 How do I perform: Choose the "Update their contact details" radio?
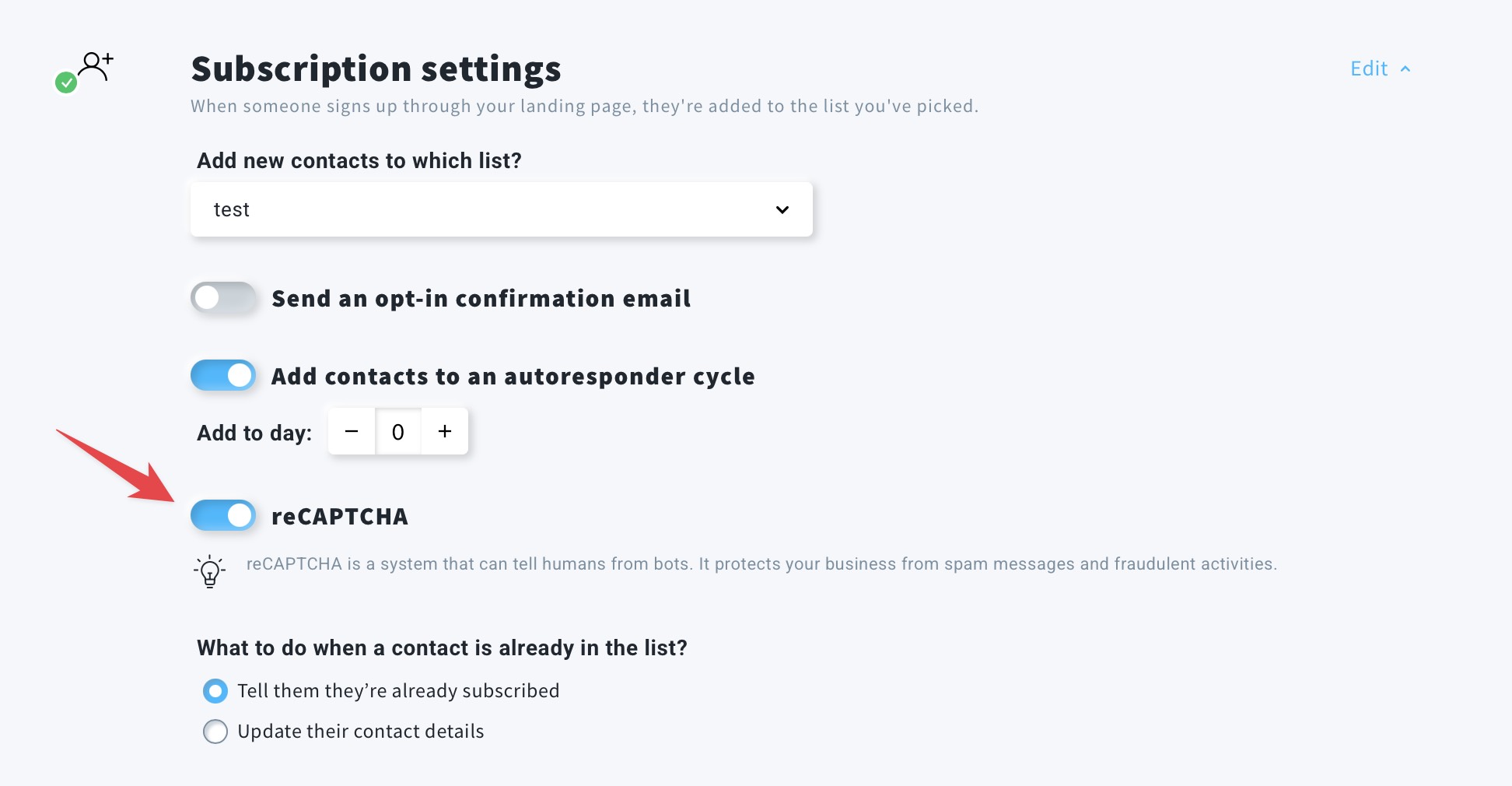[215, 732]
